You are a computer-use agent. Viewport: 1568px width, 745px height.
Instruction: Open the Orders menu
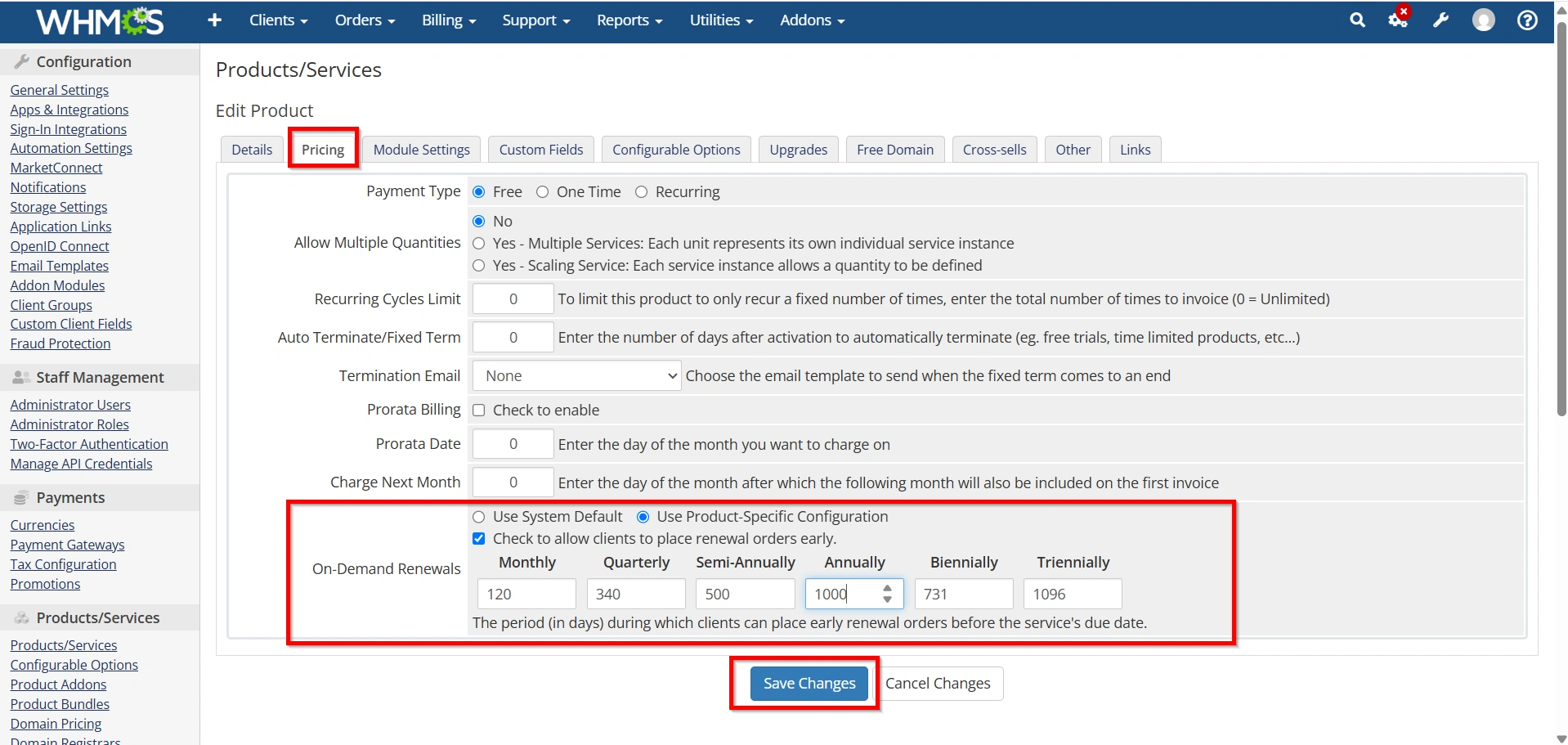tap(365, 20)
